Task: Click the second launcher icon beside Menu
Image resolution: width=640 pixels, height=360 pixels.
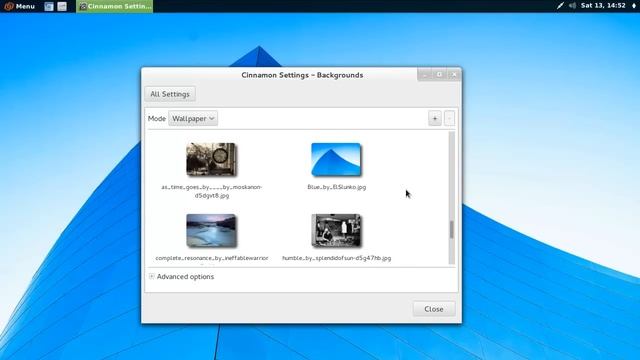Action: tap(62, 6)
